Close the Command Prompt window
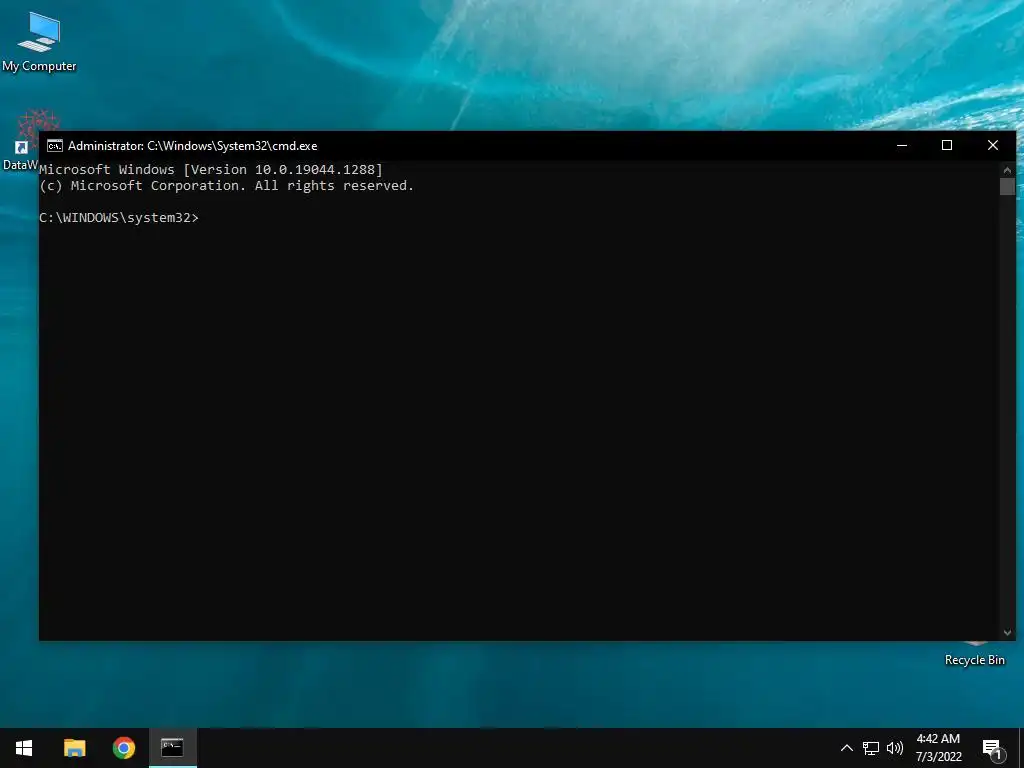 pyautogui.click(x=993, y=146)
